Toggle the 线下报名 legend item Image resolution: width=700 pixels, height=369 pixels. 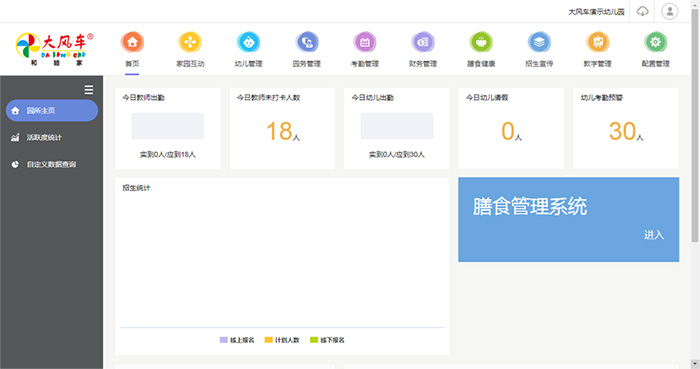coord(327,340)
